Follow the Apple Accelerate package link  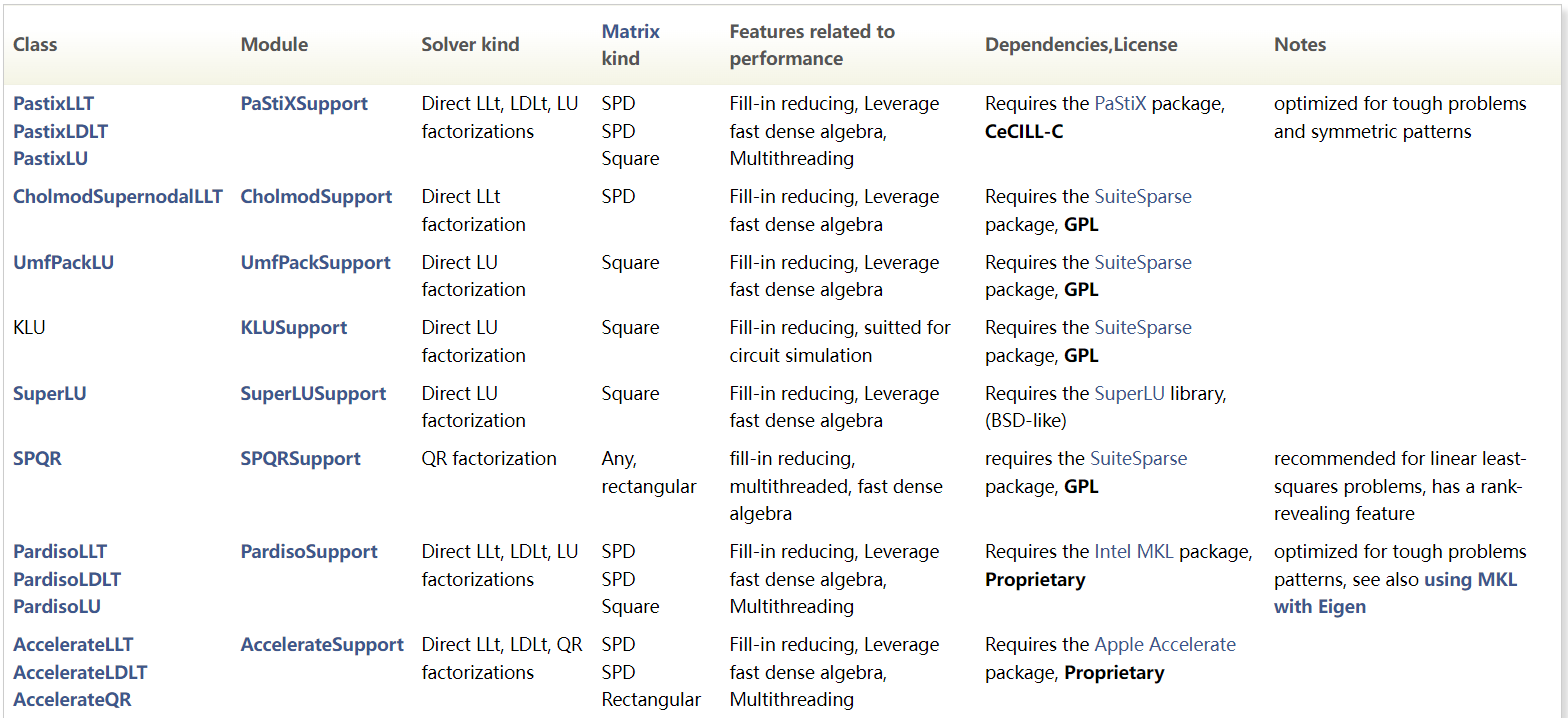pos(1165,644)
